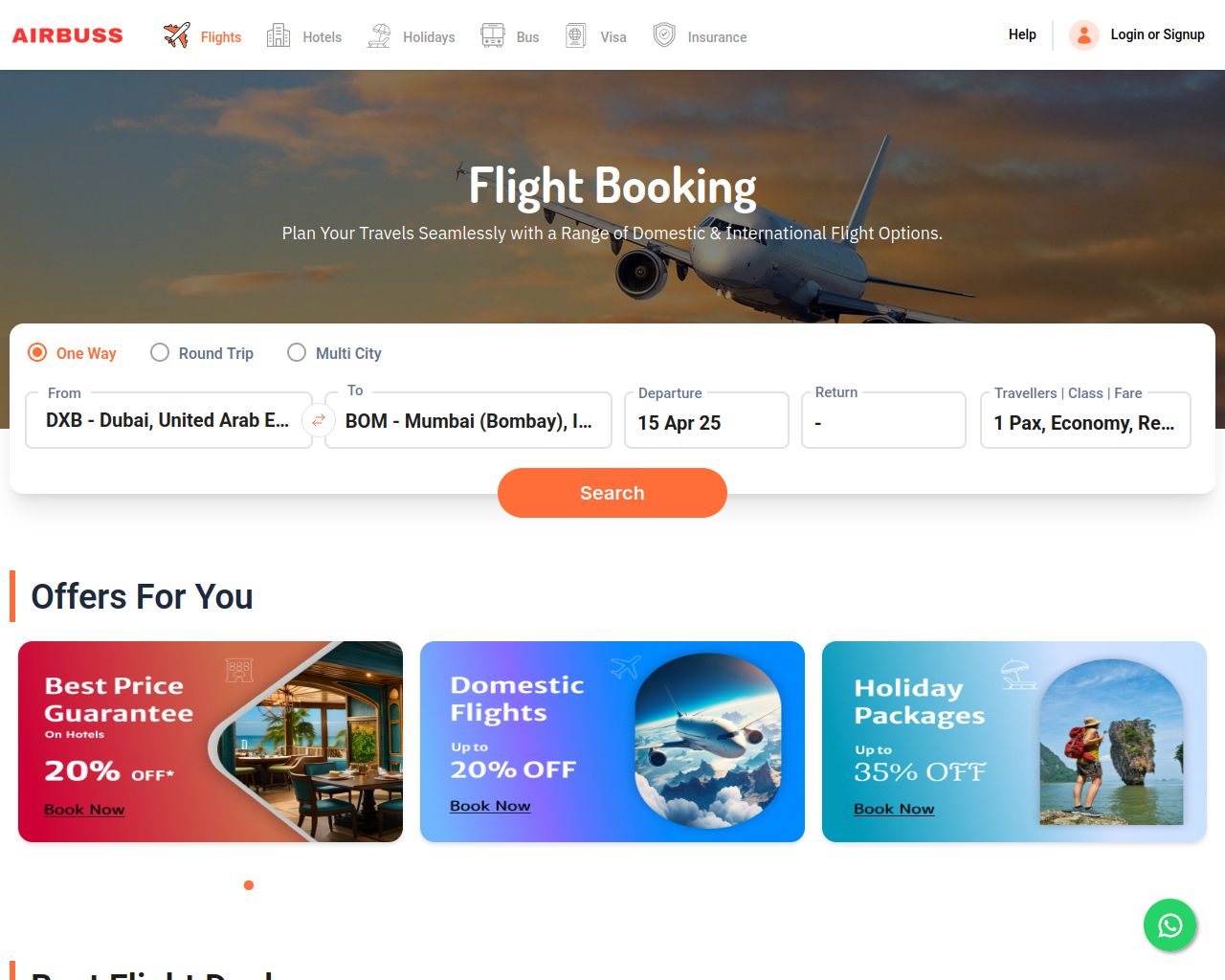Click the Visa passport icon

coord(576,35)
